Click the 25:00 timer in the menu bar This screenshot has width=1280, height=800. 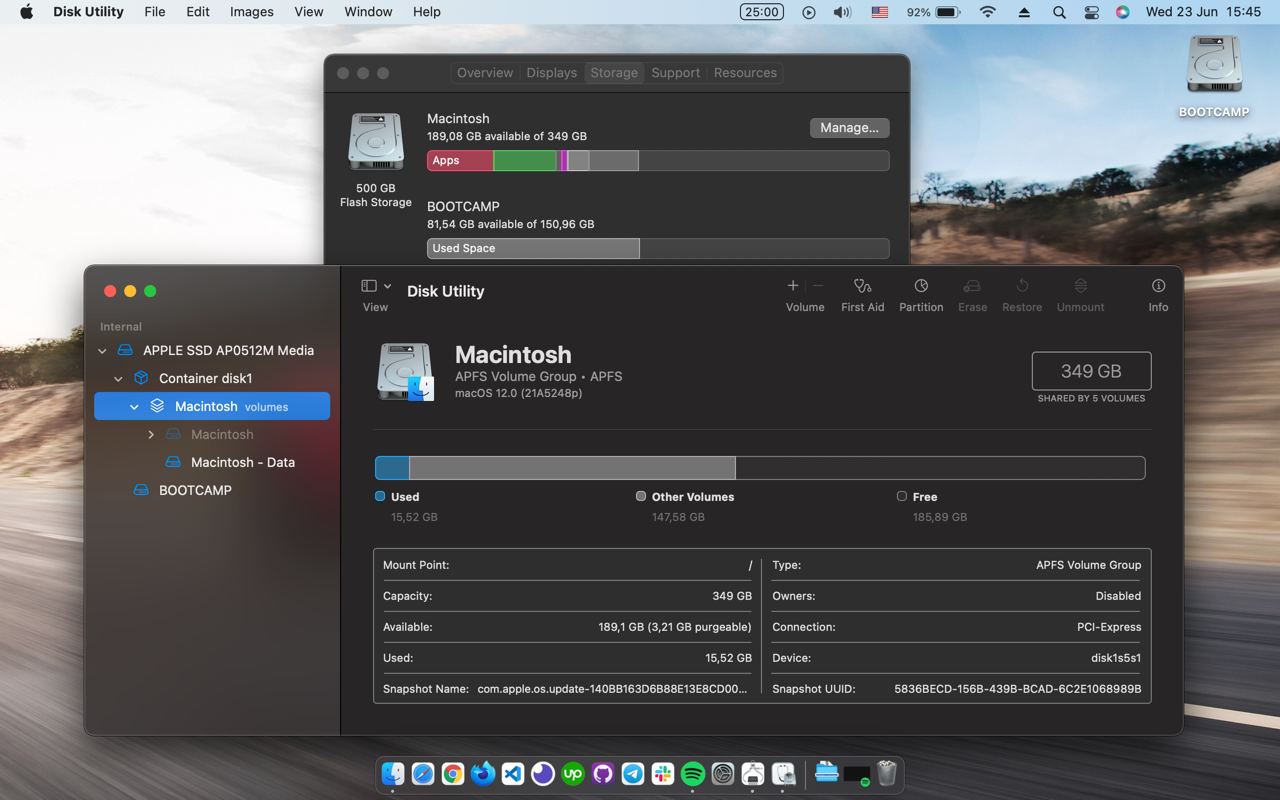coord(761,12)
